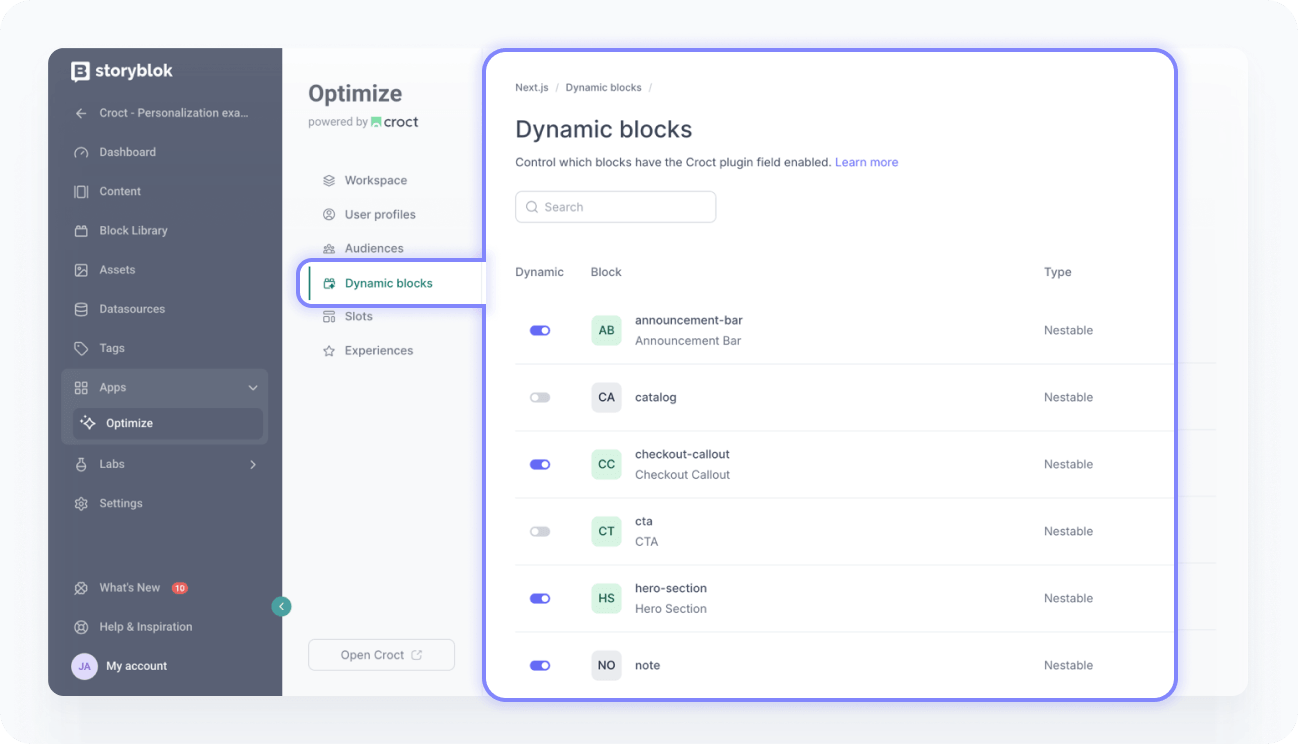1298x744 pixels.
Task: Open My account
Action: coord(137,666)
